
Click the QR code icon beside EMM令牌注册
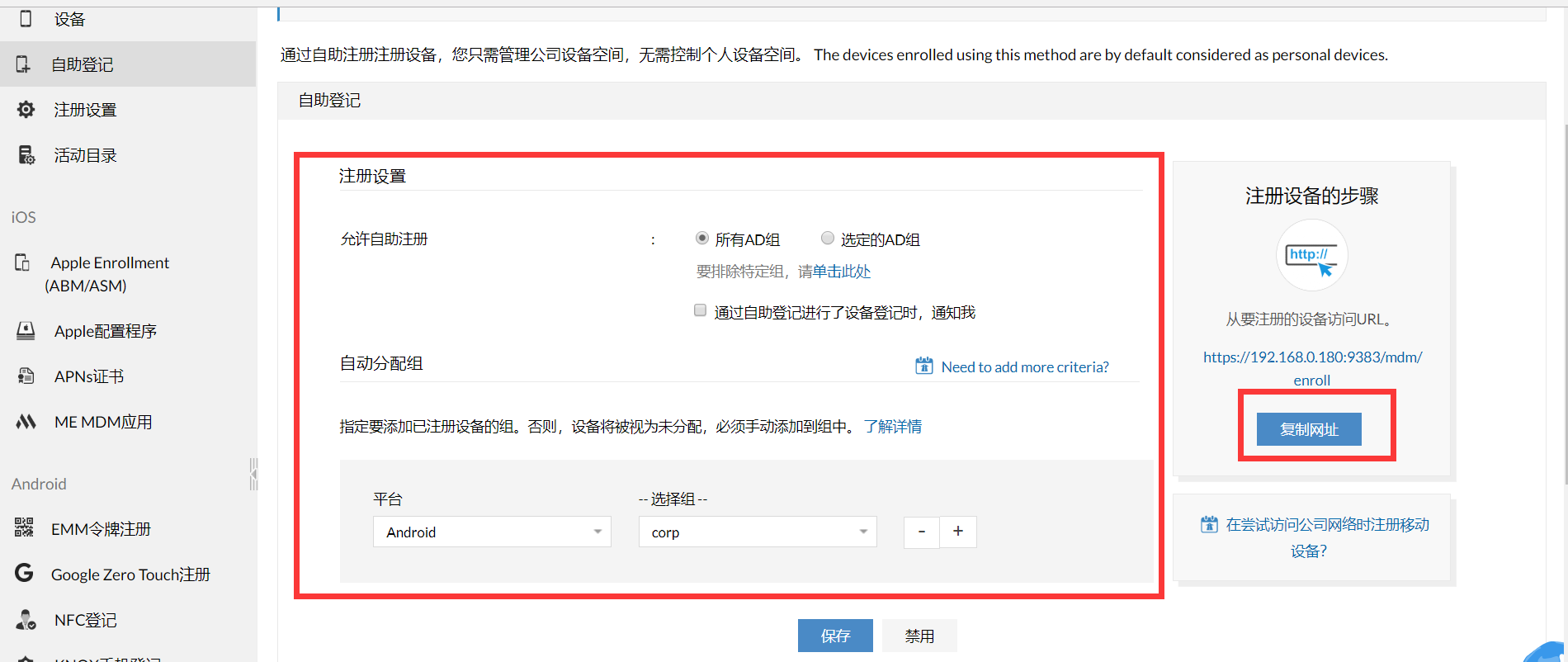tap(24, 527)
